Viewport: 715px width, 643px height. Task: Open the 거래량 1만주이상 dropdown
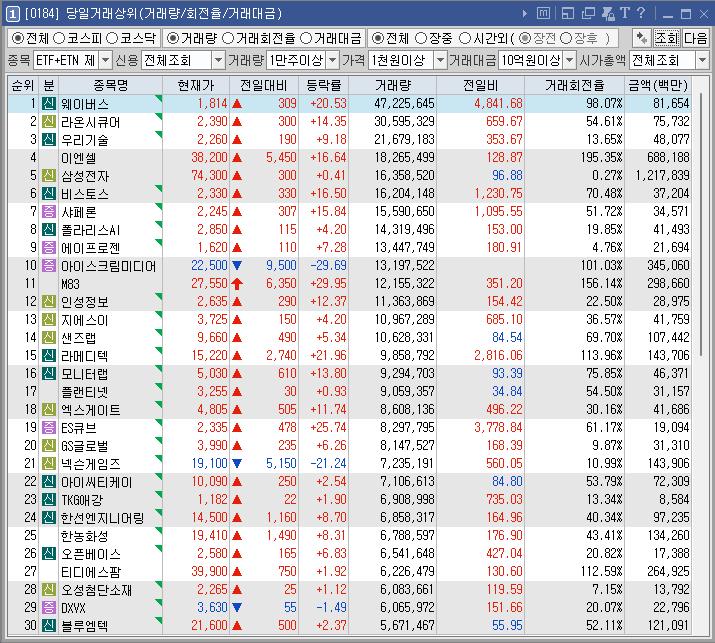tap(333, 60)
